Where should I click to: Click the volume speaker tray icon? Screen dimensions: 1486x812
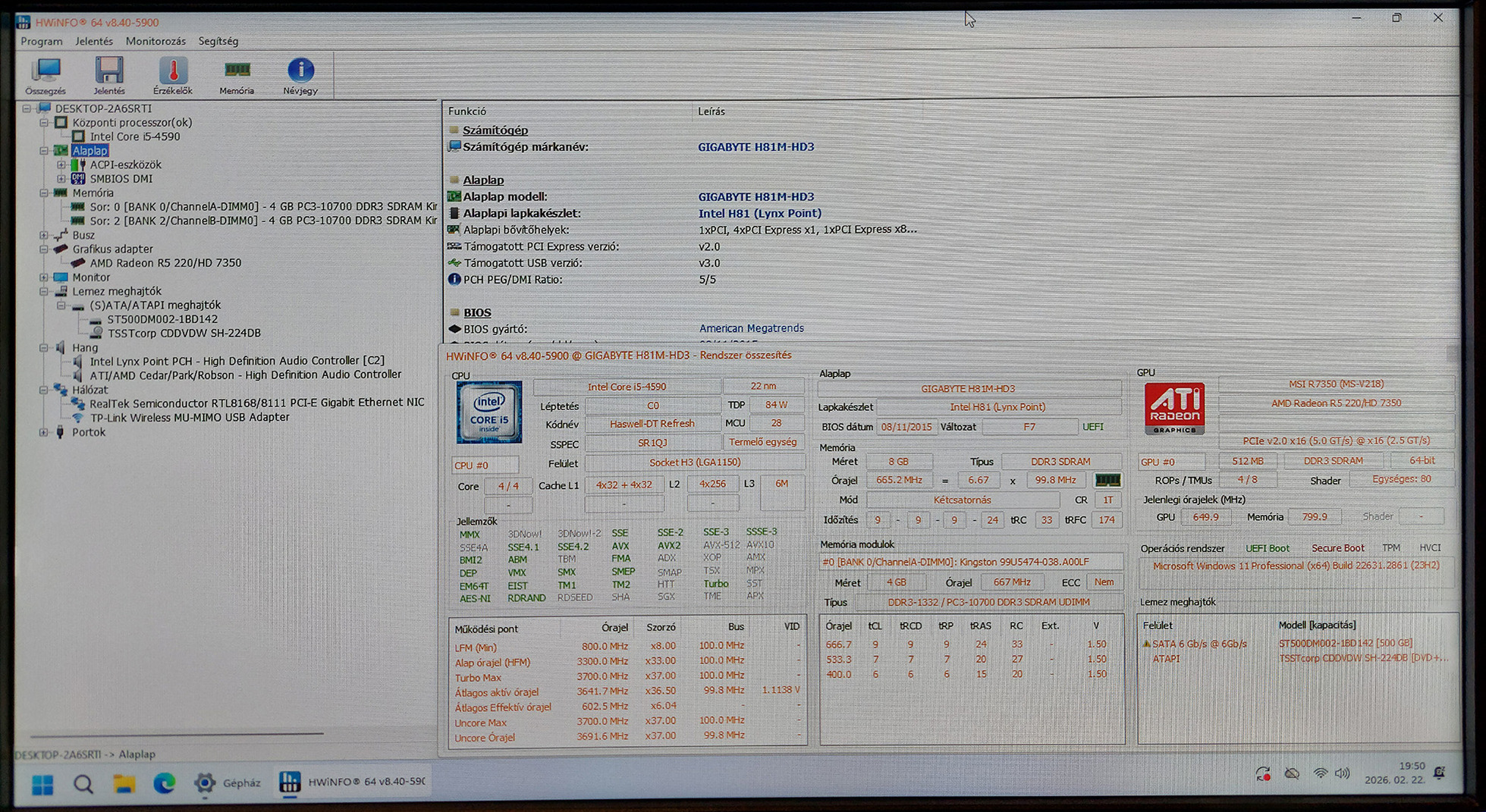1343,773
